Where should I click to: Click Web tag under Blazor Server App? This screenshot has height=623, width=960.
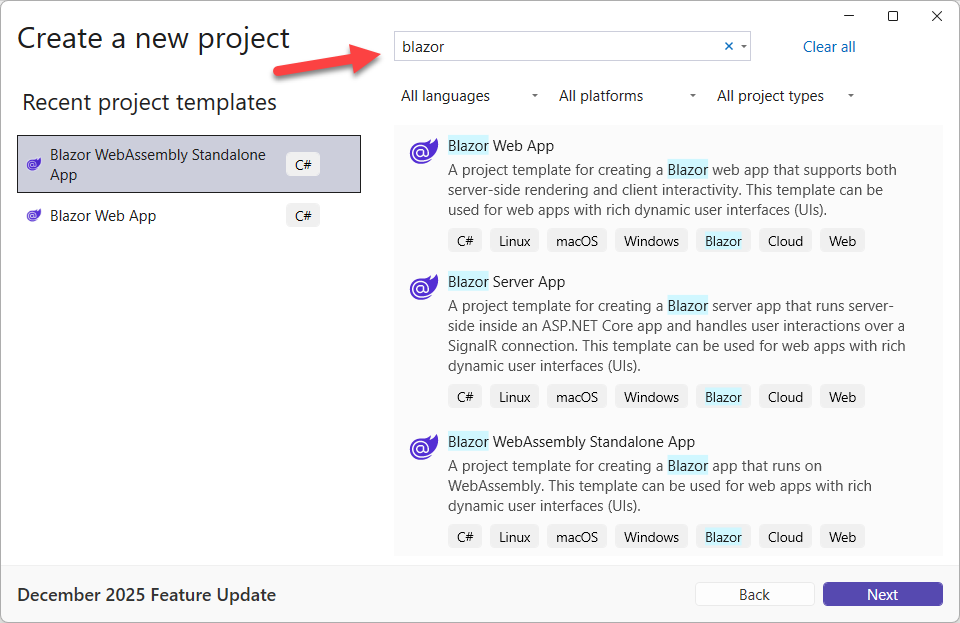[842, 397]
